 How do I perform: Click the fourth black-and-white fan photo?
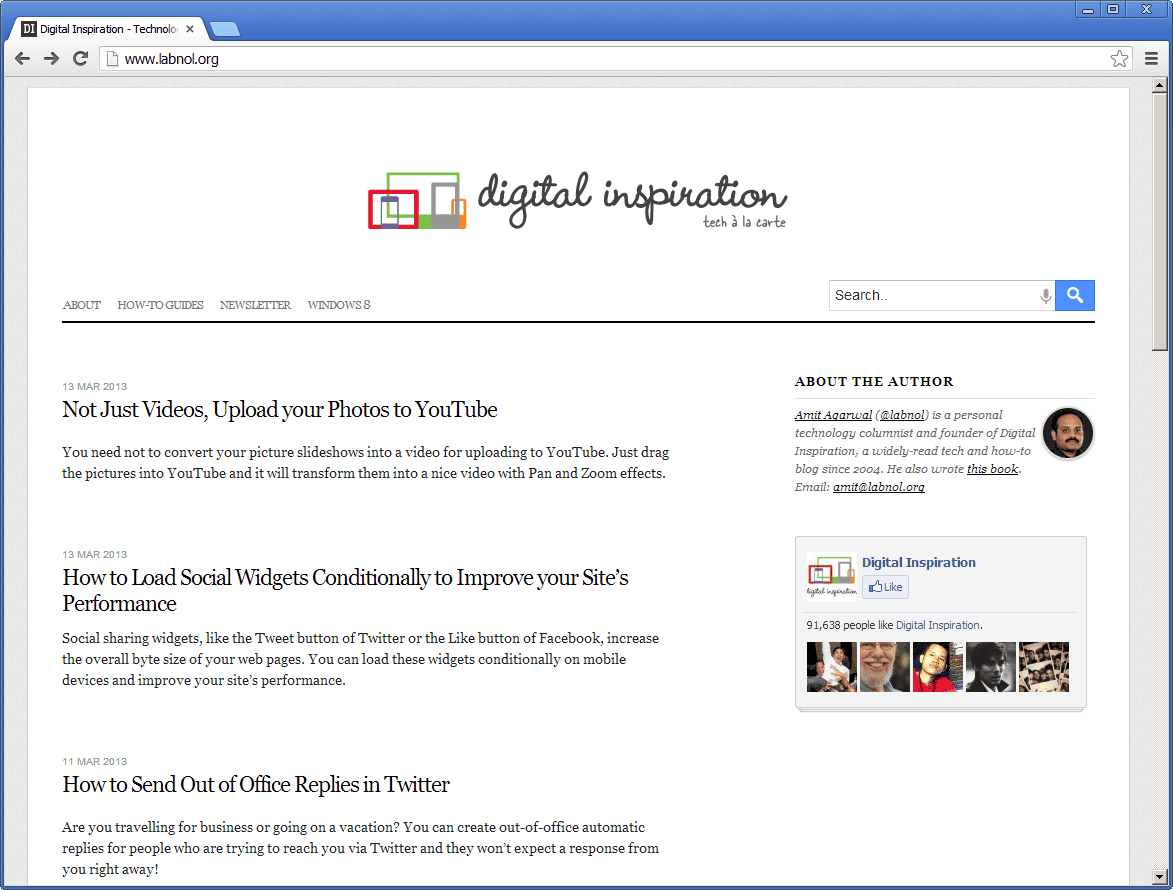pyautogui.click(x=991, y=667)
